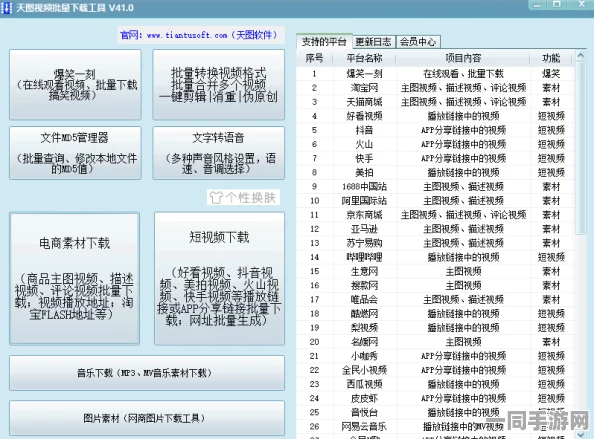Open 电商素材下载 module
Viewport: 594px width, 439px height.
pos(75,278)
